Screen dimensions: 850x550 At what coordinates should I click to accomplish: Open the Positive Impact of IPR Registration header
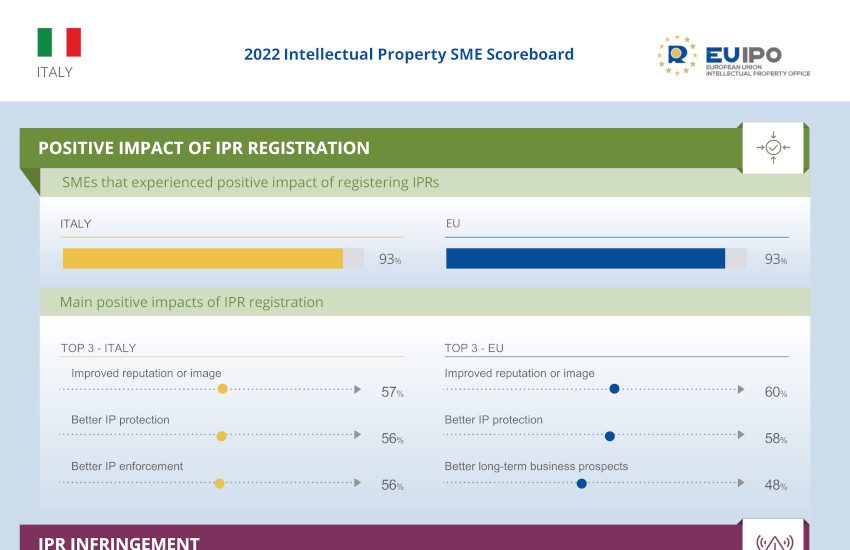click(x=204, y=148)
